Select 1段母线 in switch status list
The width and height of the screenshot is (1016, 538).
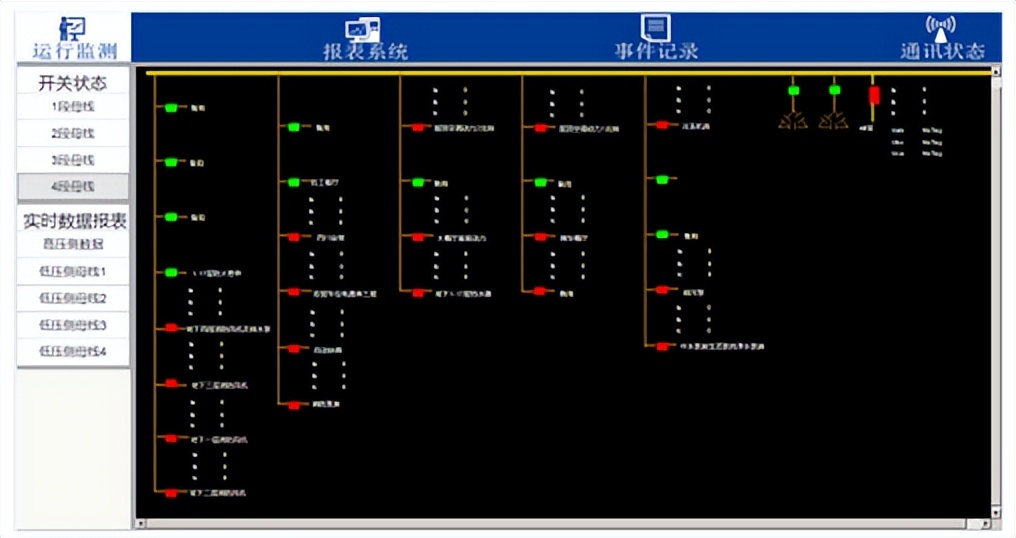point(73,106)
